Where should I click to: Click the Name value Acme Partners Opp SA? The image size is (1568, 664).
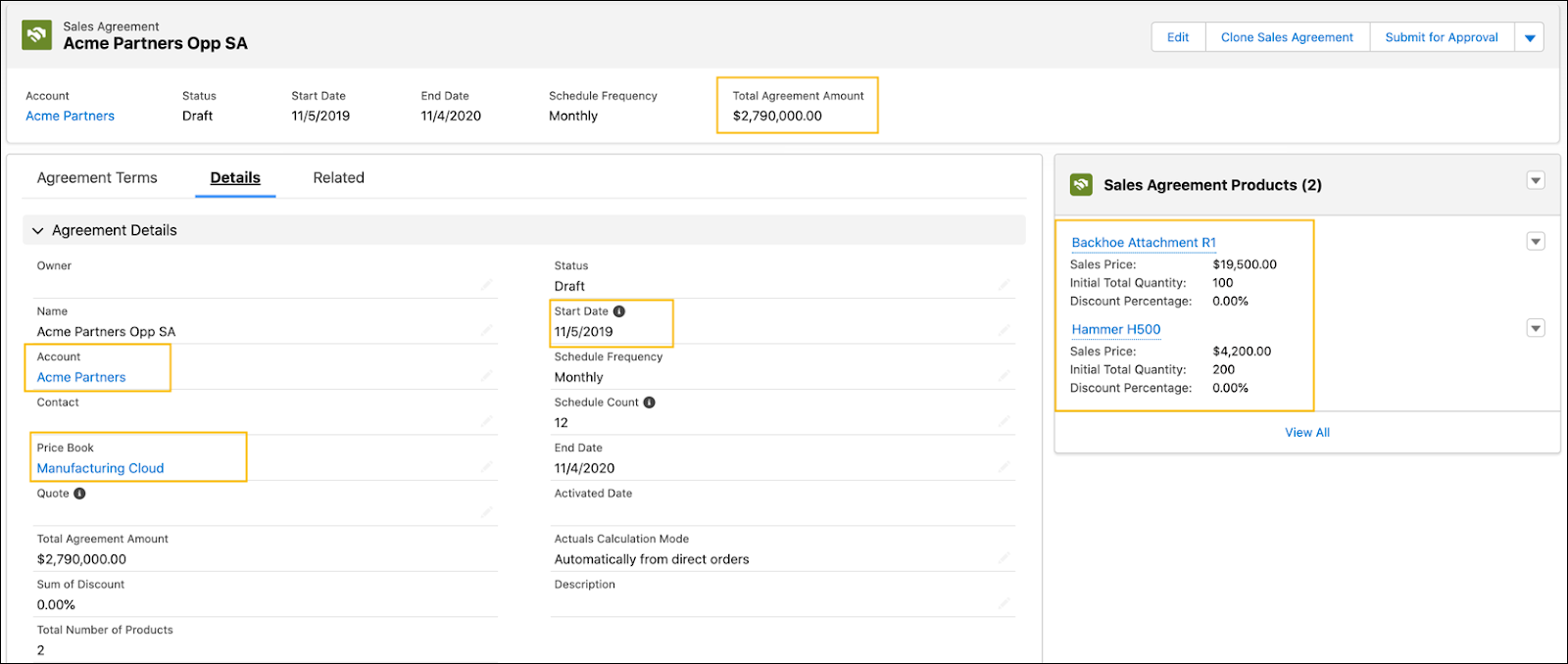(x=106, y=332)
